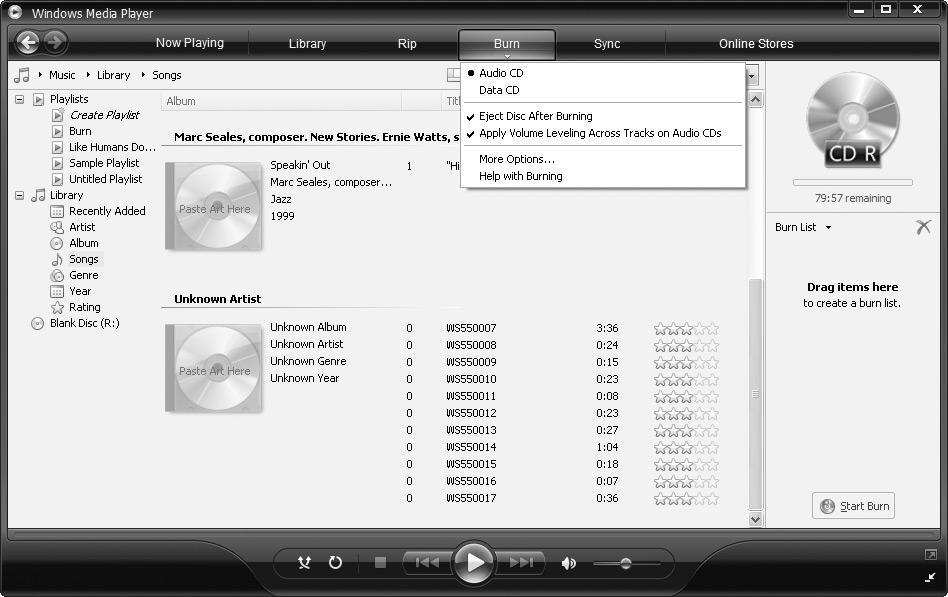Rate WS550014 with stars

pyautogui.click(x=686, y=448)
